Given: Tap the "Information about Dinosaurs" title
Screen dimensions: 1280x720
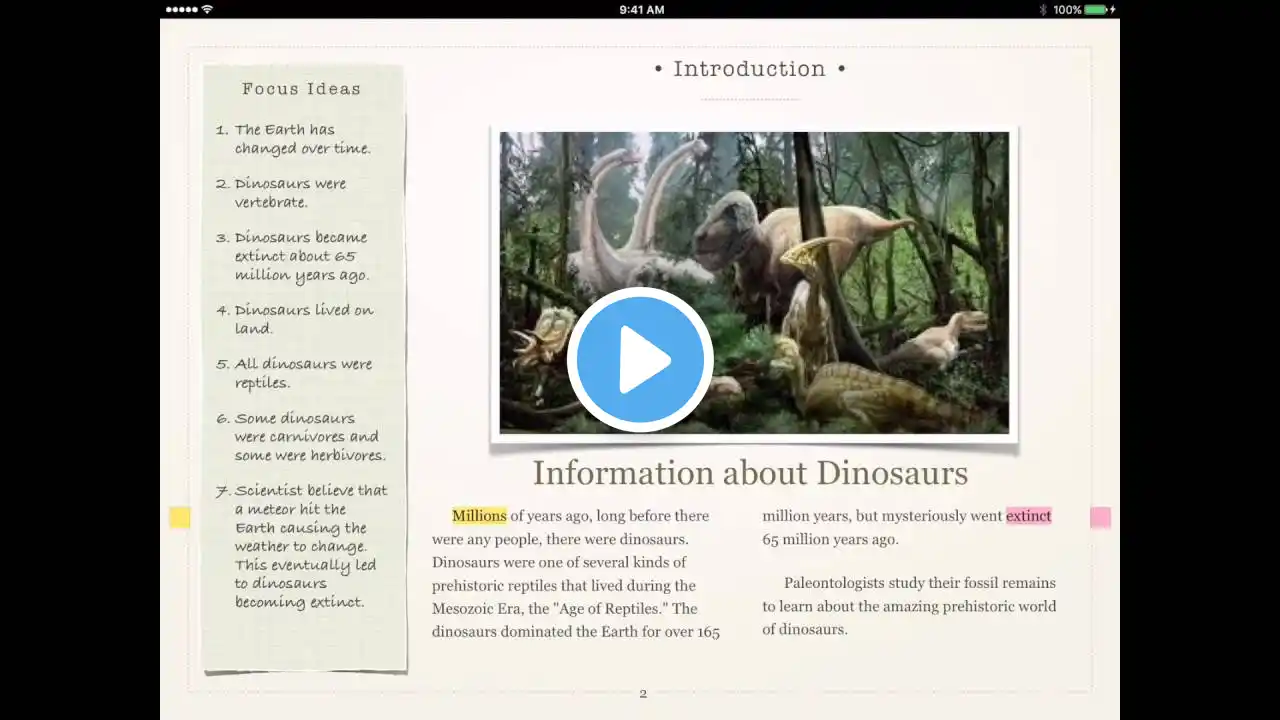Looking at the screenshot, I should (750, 472).
